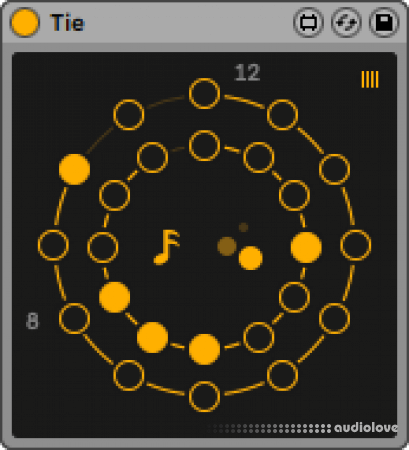Enable the top outer ring step
The width and height of the screenshot is (409, 450).
point(204,94)
